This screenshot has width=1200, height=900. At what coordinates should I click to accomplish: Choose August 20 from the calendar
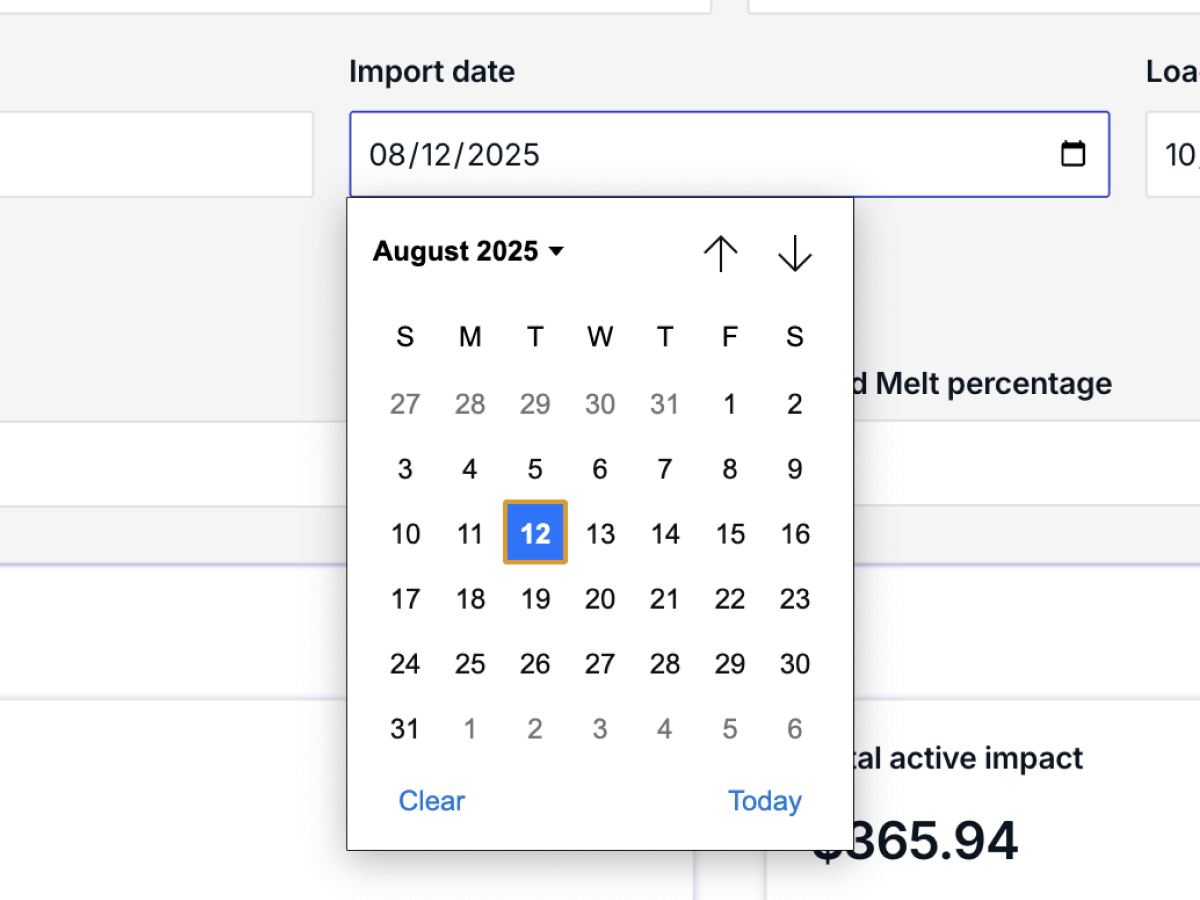point(600,599)
